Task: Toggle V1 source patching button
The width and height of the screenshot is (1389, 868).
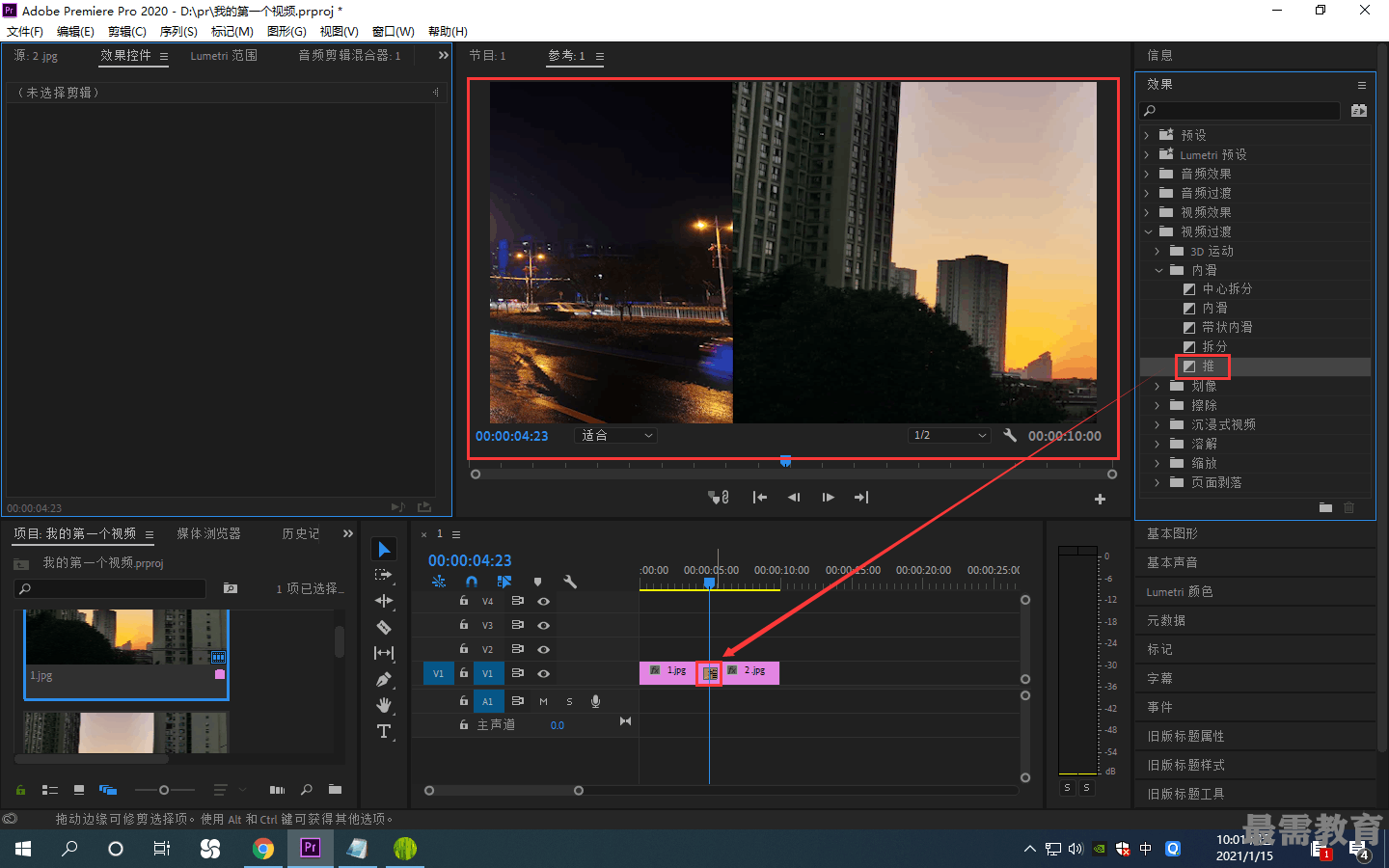Action: [x=438, y=673]
